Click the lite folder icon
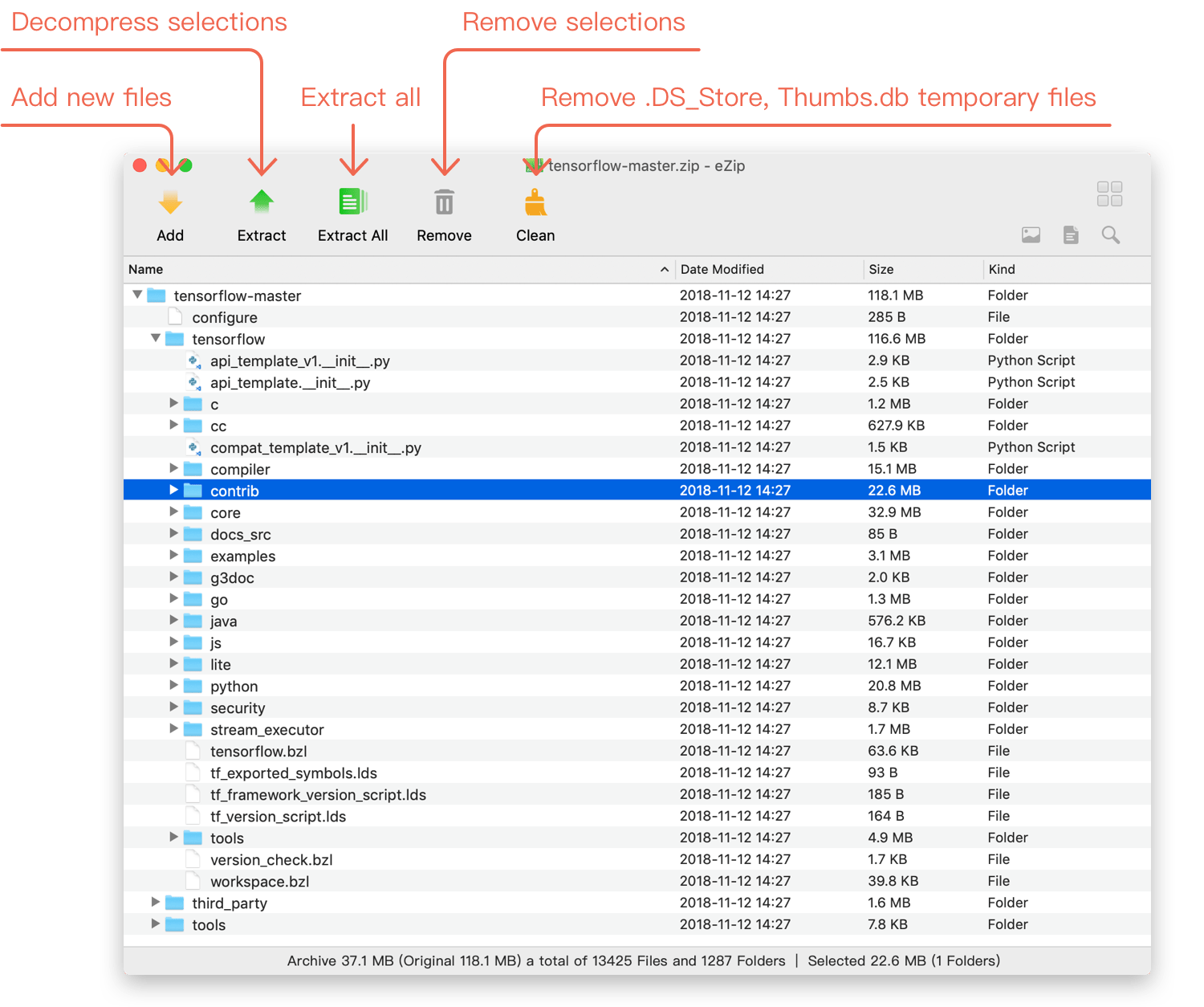Viewport: 1204px width, 1007px height. pos(193,664)
